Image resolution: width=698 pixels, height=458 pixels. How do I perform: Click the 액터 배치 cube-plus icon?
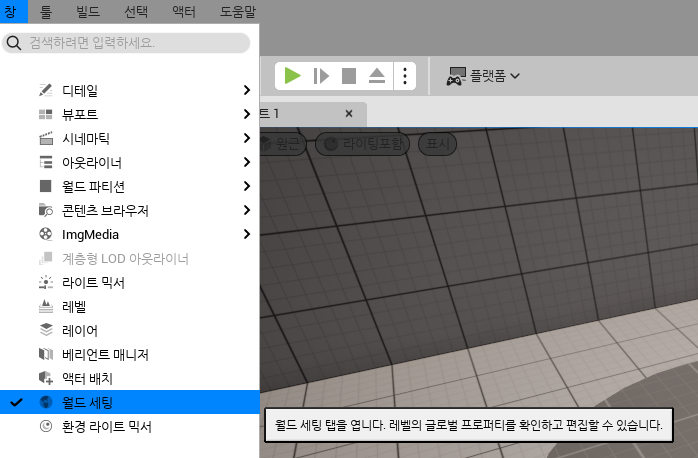(45, 378)
